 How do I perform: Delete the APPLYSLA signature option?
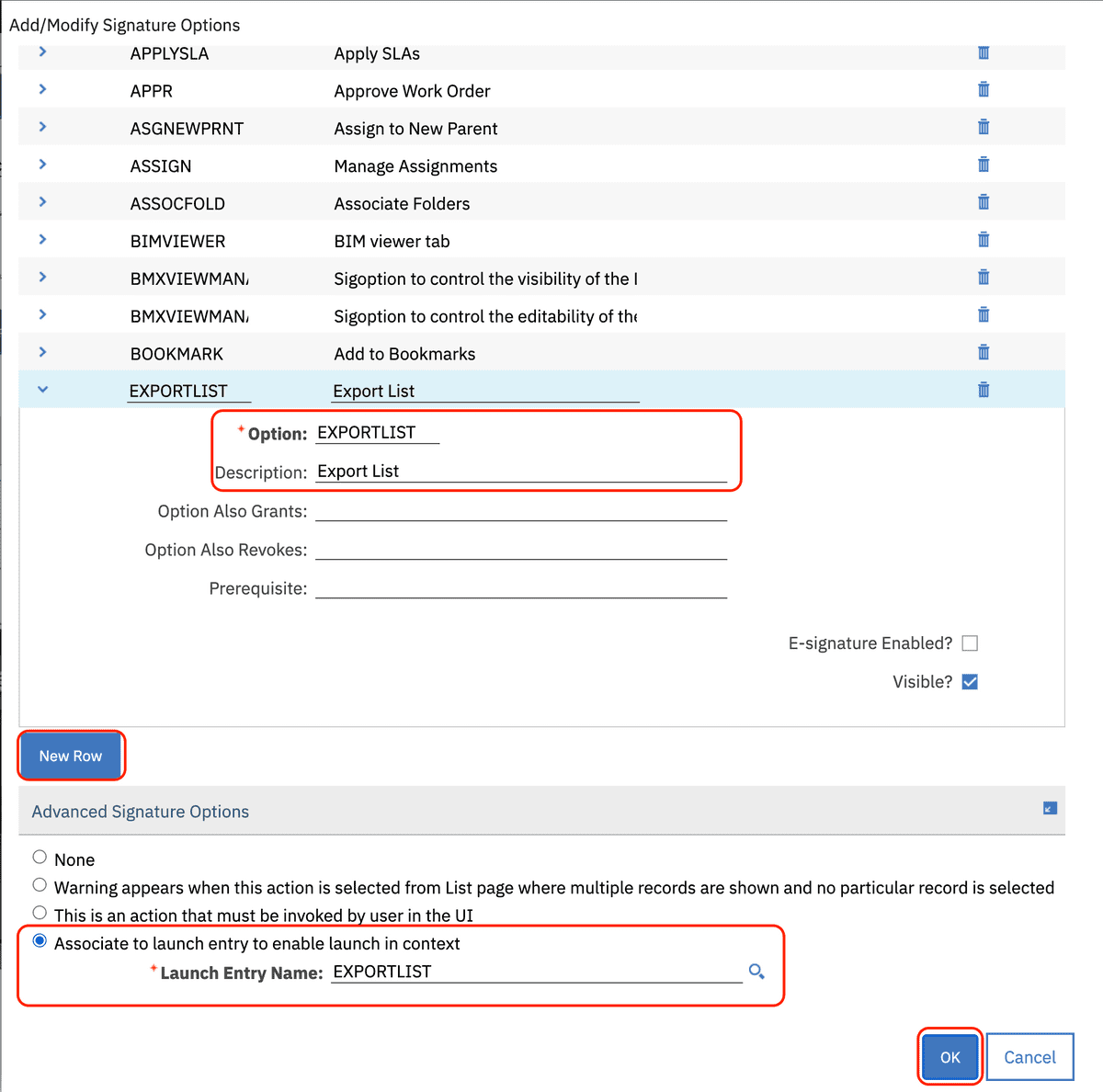coord(983,52)
